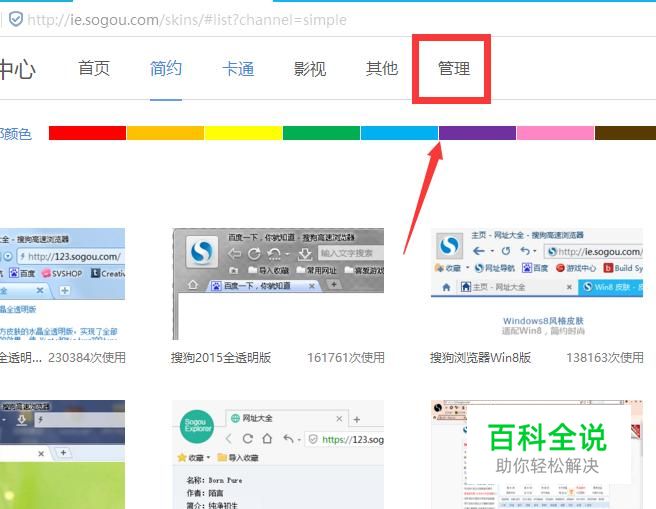Open the green leaf skin thumbnail

62,455
